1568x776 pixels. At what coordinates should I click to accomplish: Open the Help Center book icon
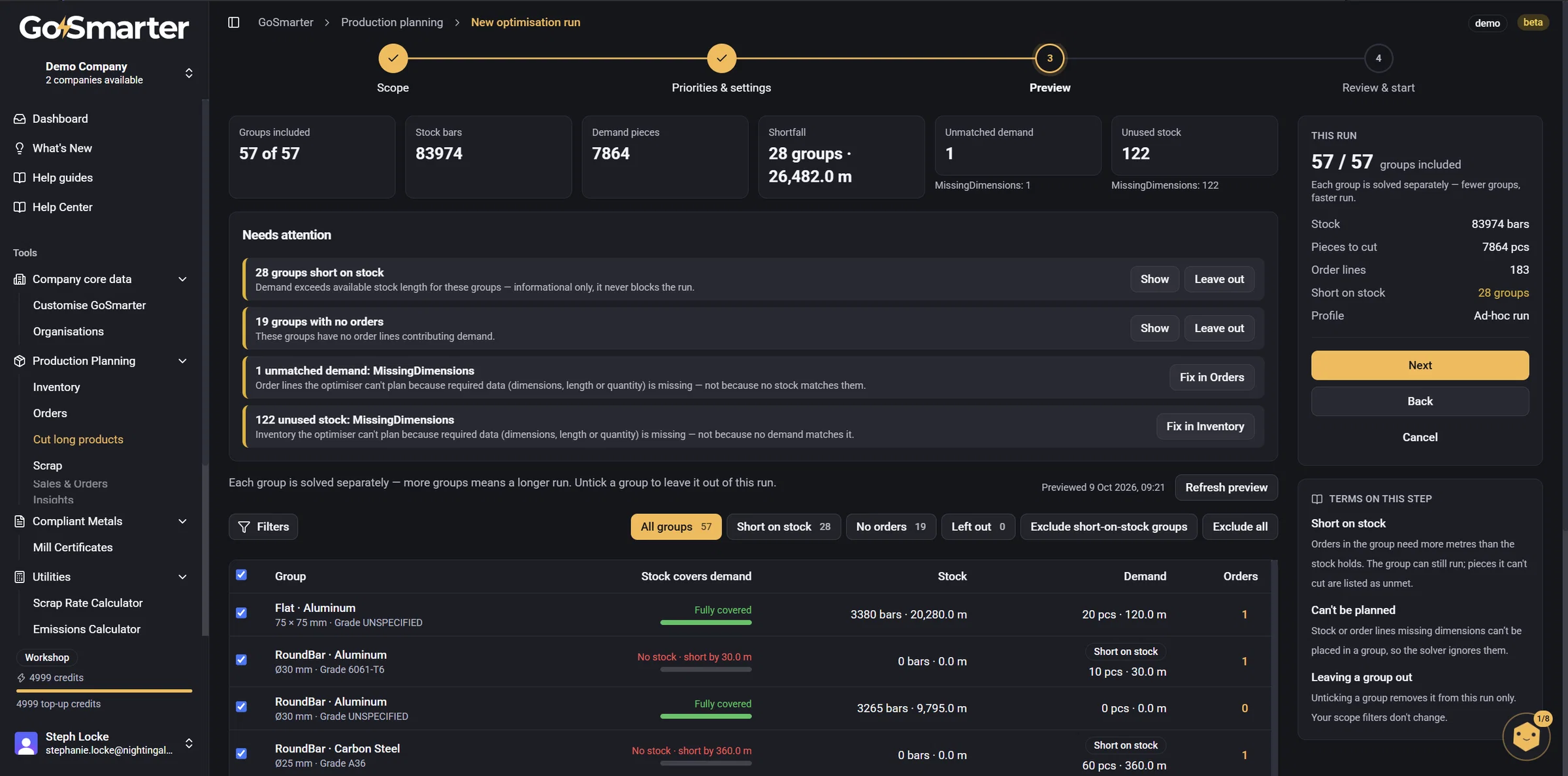20,207
